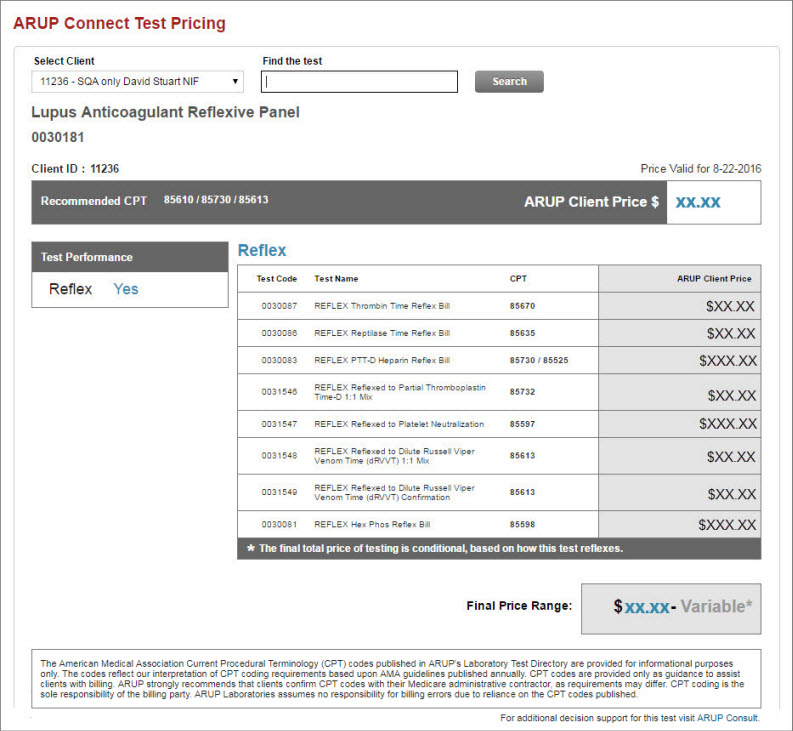Click CPT code 85597
This screenshot has width=793, height=731.
click(522, 424)
